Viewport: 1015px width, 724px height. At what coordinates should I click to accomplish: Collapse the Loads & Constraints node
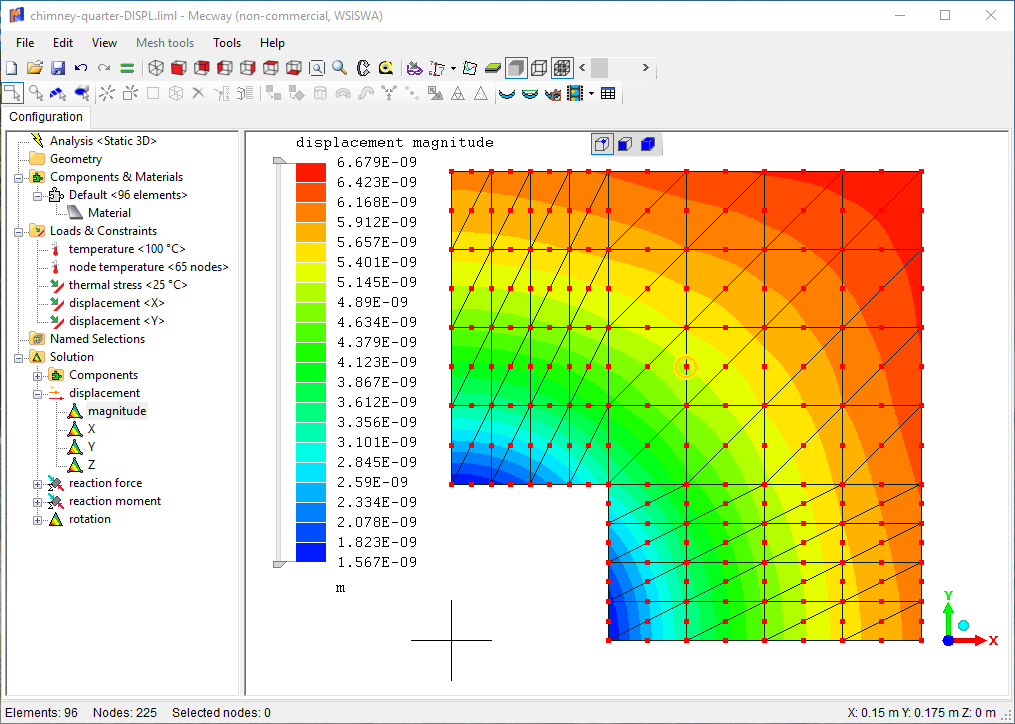pyautogui.click(x=19, y=232)
